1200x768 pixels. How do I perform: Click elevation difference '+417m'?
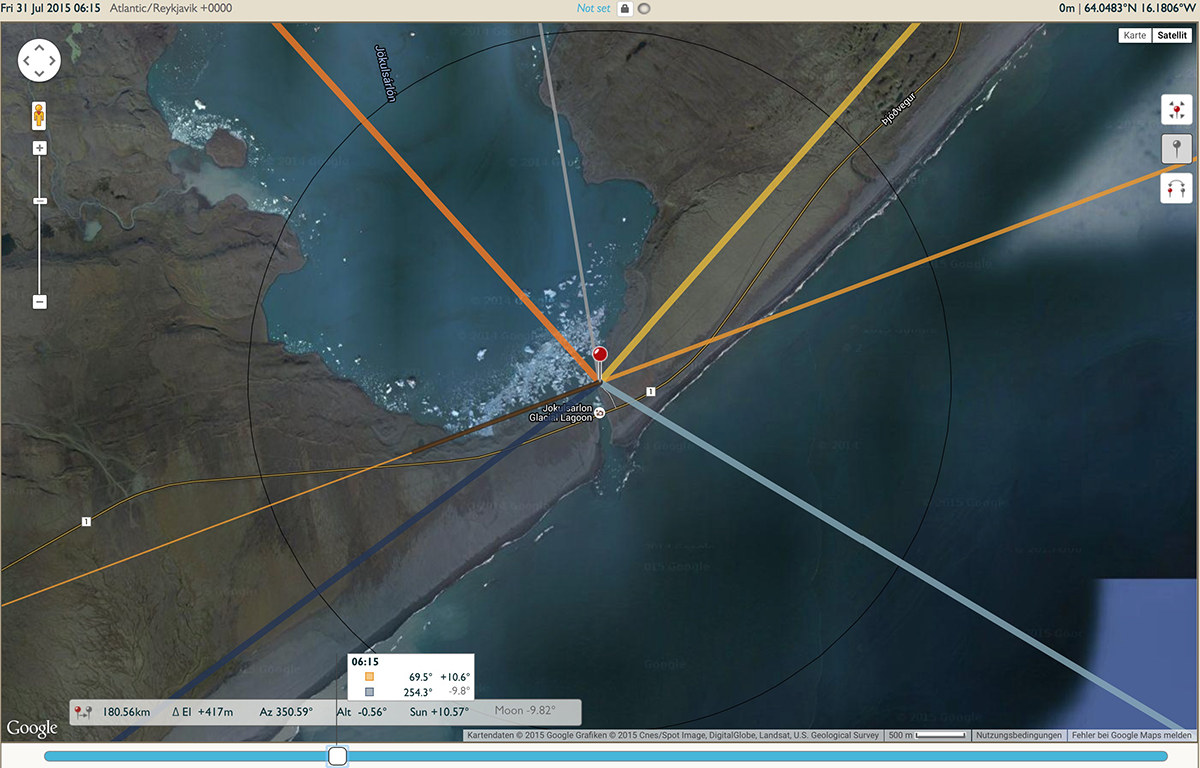215,712
